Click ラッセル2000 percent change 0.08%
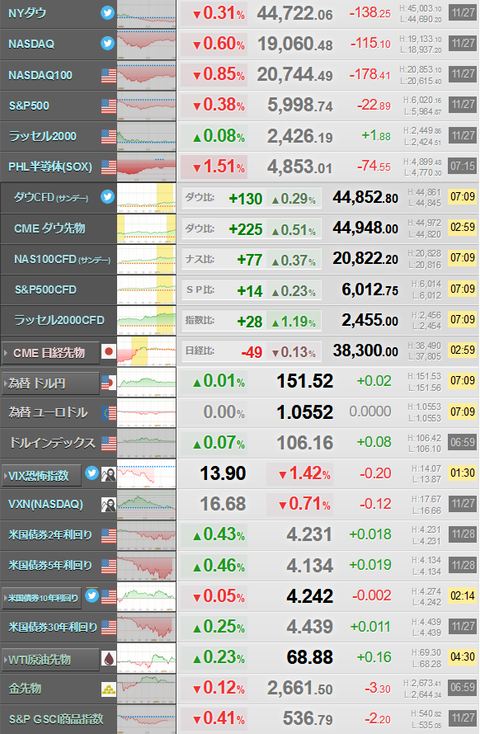The width and height of the screenshot is (480, 734). pyautogui.click(x=219, y=136)
